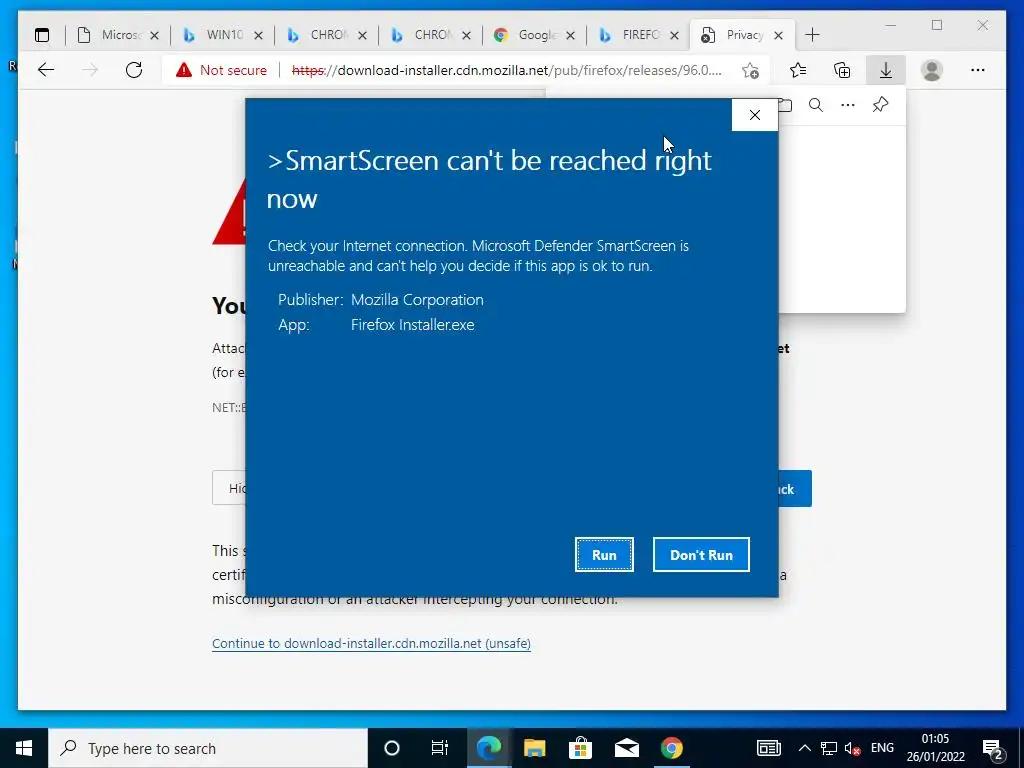
Task: Pin the Downloads panel
Action: [880, 105]
